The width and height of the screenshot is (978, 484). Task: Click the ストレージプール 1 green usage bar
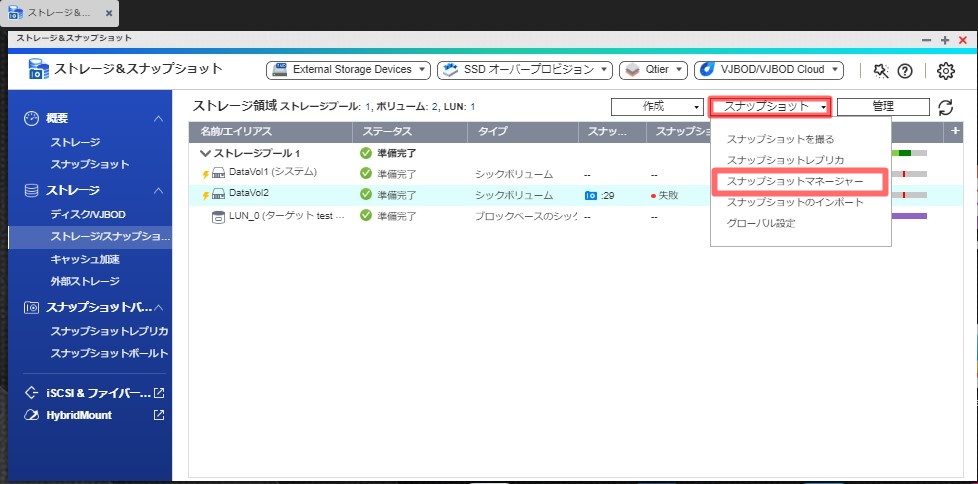click(909, 153)
